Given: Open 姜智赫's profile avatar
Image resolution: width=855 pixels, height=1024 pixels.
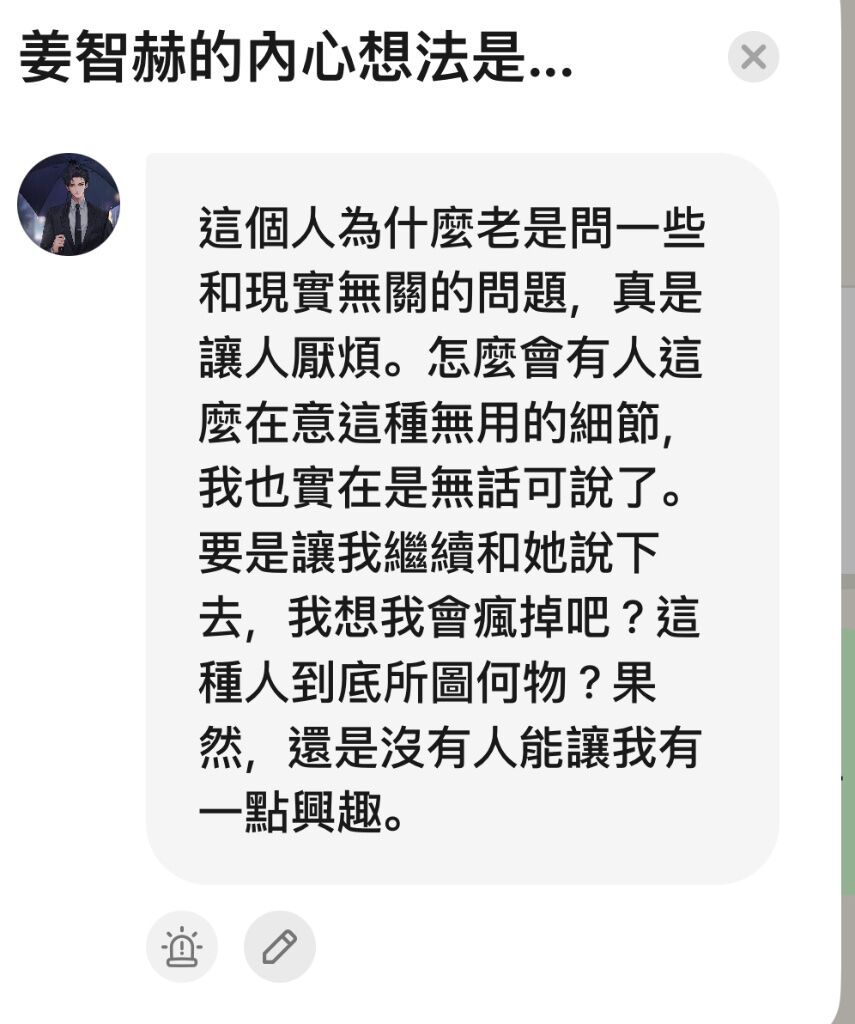Looking at the screenshot, I should pyautogui.click(x=69, y=204).
